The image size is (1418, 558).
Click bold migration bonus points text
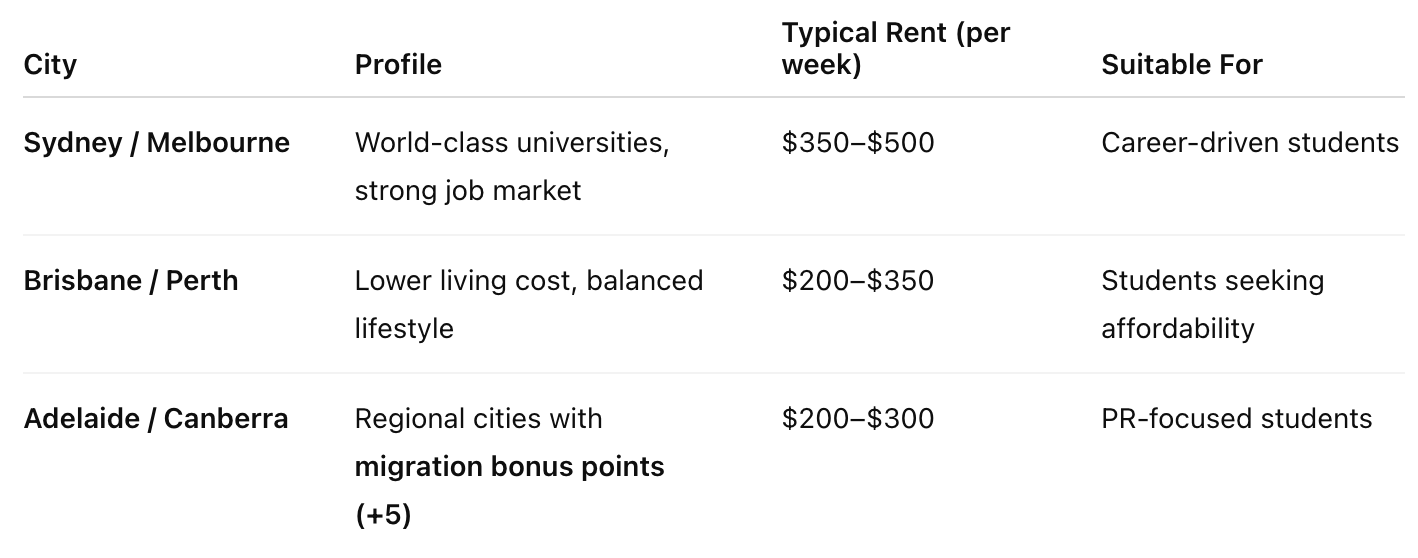click(x=509, y=466)
